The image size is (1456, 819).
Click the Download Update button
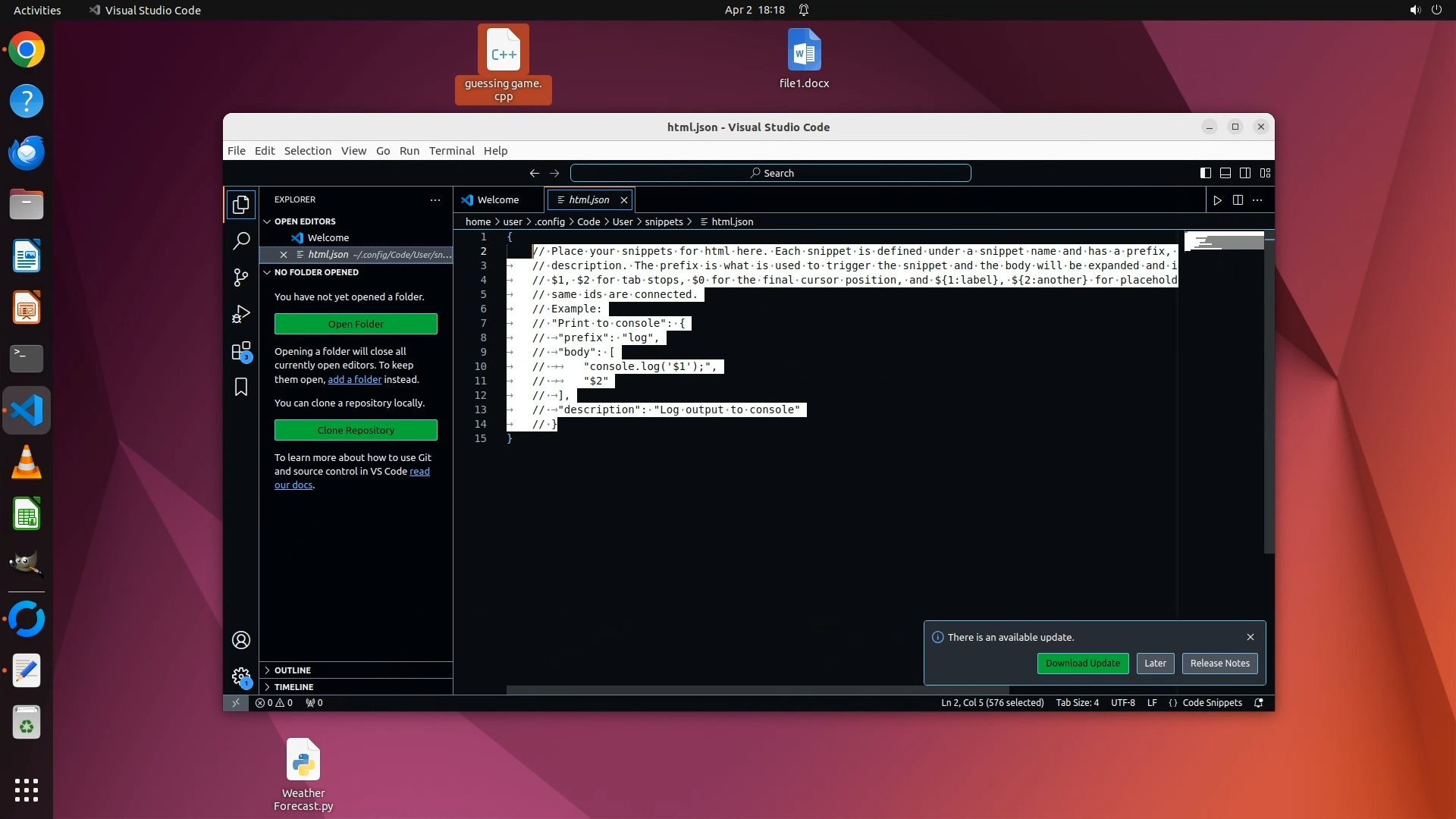pos(1082,664)
